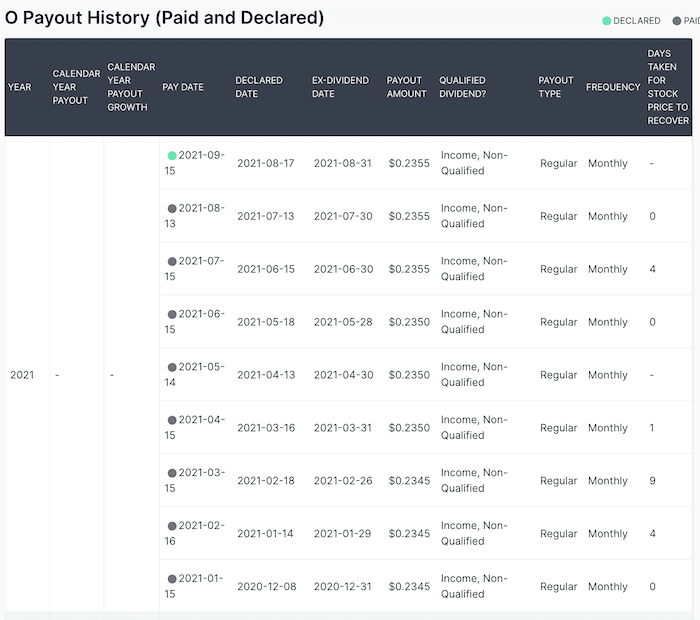
Task: Click paid dot beside 2021-08-13 pay date
Action: click(x=172, y=208)
